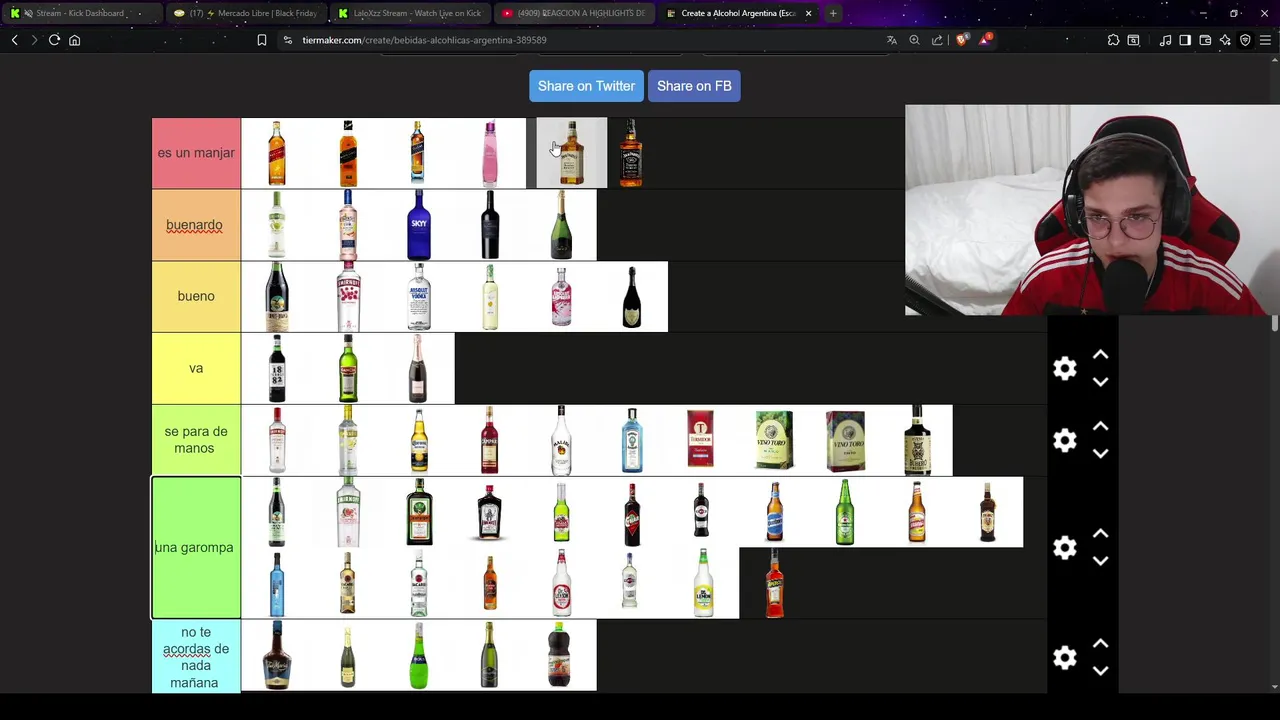The image size is (1280, 720).
Task: Open the Brave Shields icon
Action: point(961,40)
